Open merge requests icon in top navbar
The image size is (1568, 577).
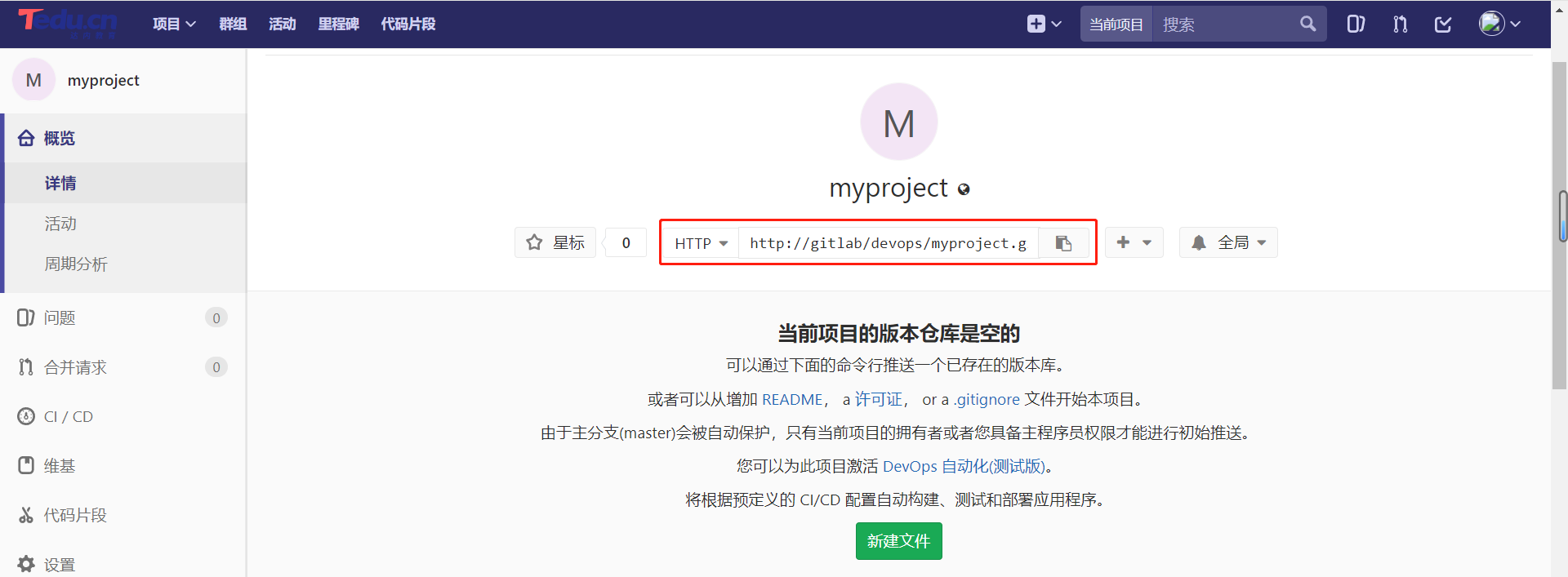pyautogui.click(x=1400, y=24)
